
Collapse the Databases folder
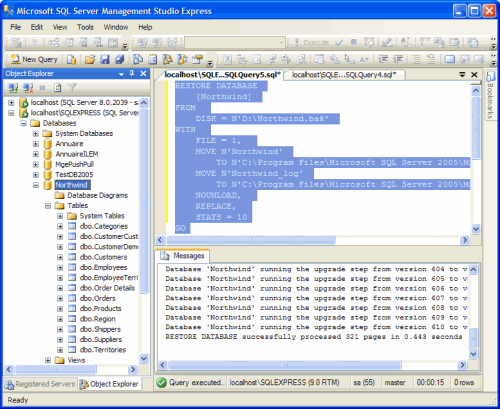(x=23, y=123)
